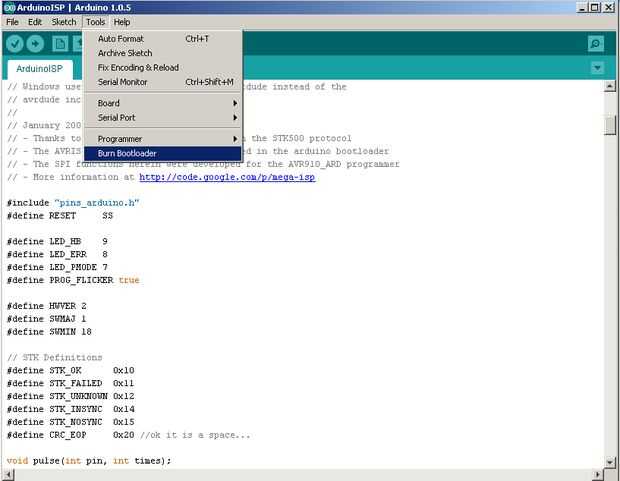
Task: Open the Sketch menu
Action: [x=64, y=22]
